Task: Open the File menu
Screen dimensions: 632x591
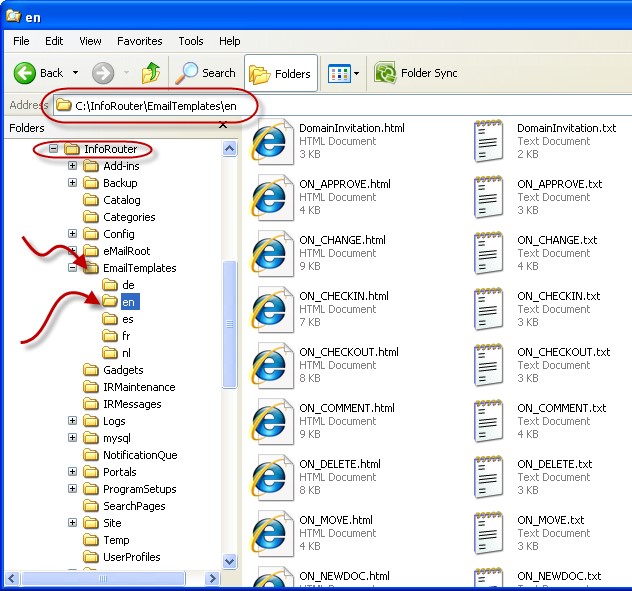Action: pyautogui.click(x=21, y=41)
